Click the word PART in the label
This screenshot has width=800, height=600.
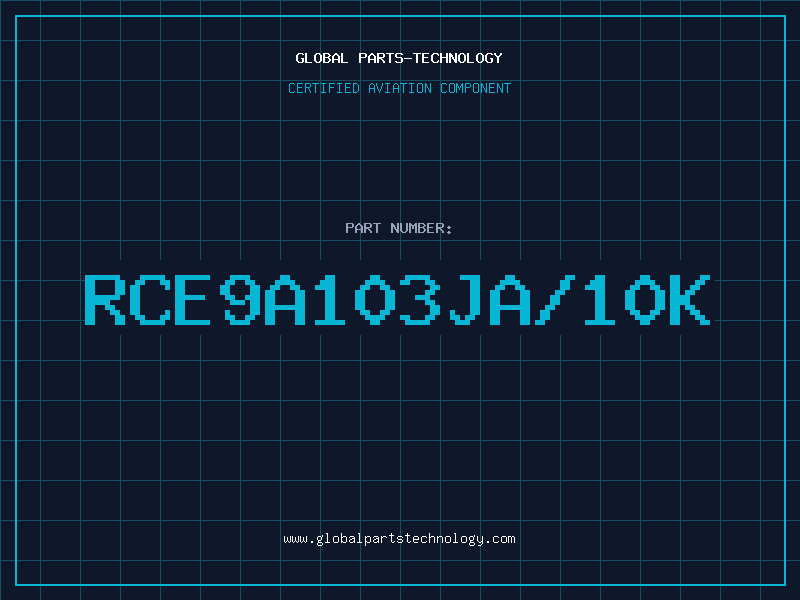[363, 228]
